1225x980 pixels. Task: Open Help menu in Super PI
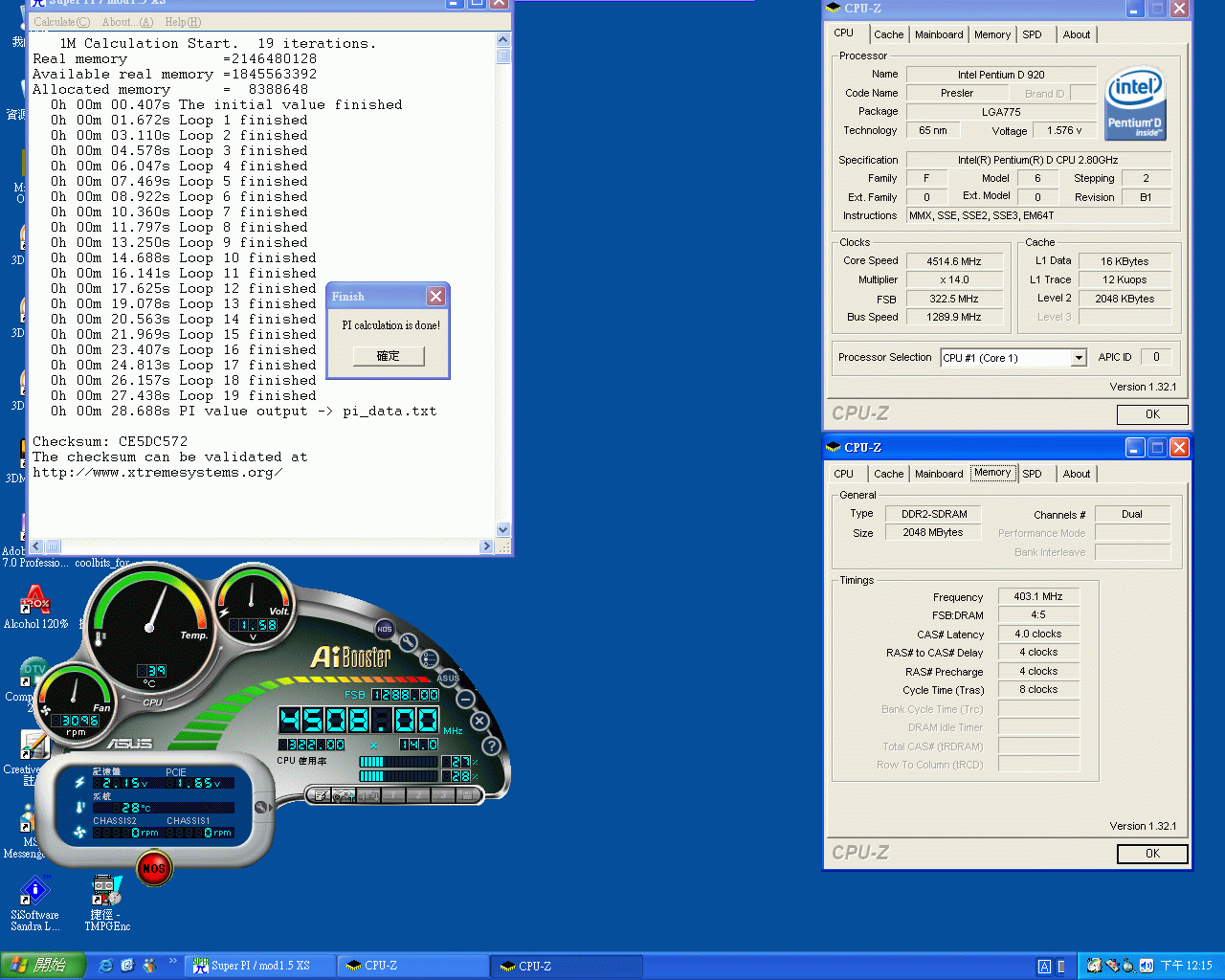[x=183, y=22]
